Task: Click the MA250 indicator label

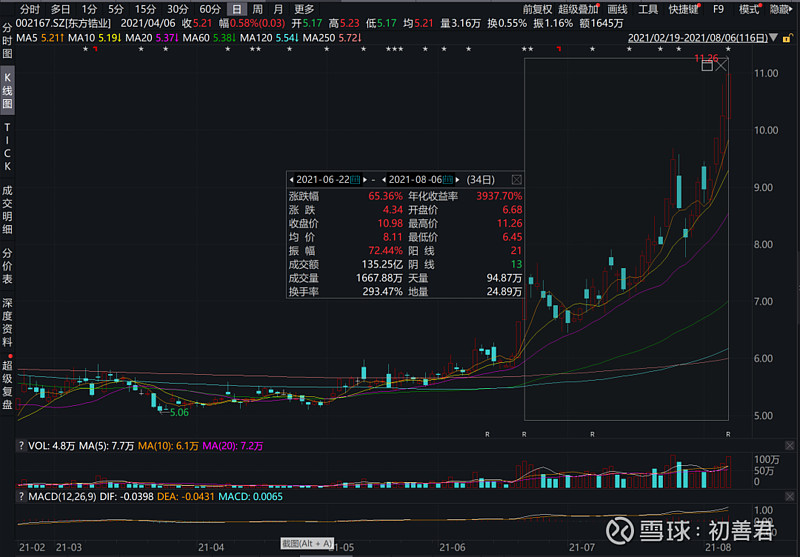Action: pyautogui.click(x=319, y=38)
